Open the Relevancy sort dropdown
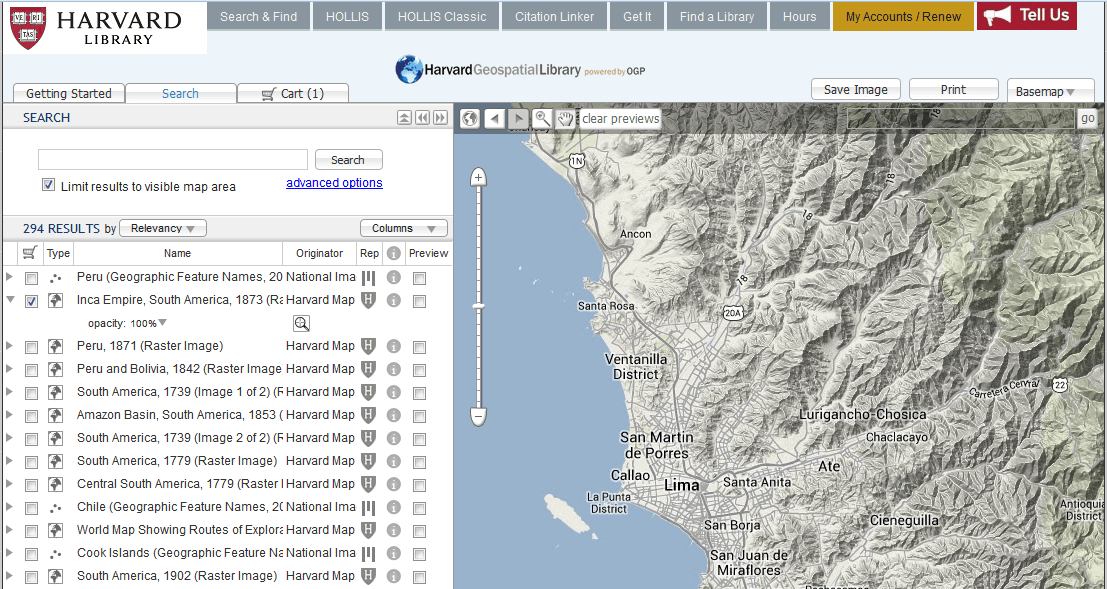The height and width of the screenshot is (589, 1107). (162, 227)
